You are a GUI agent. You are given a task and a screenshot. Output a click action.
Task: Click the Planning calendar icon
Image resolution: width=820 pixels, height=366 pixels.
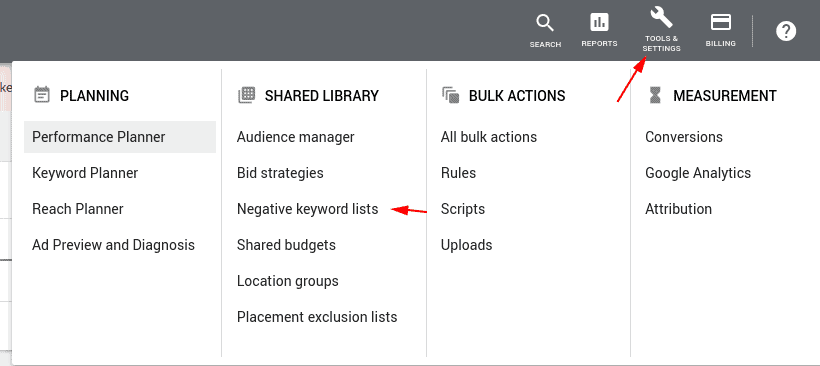(x=42, y=95)
